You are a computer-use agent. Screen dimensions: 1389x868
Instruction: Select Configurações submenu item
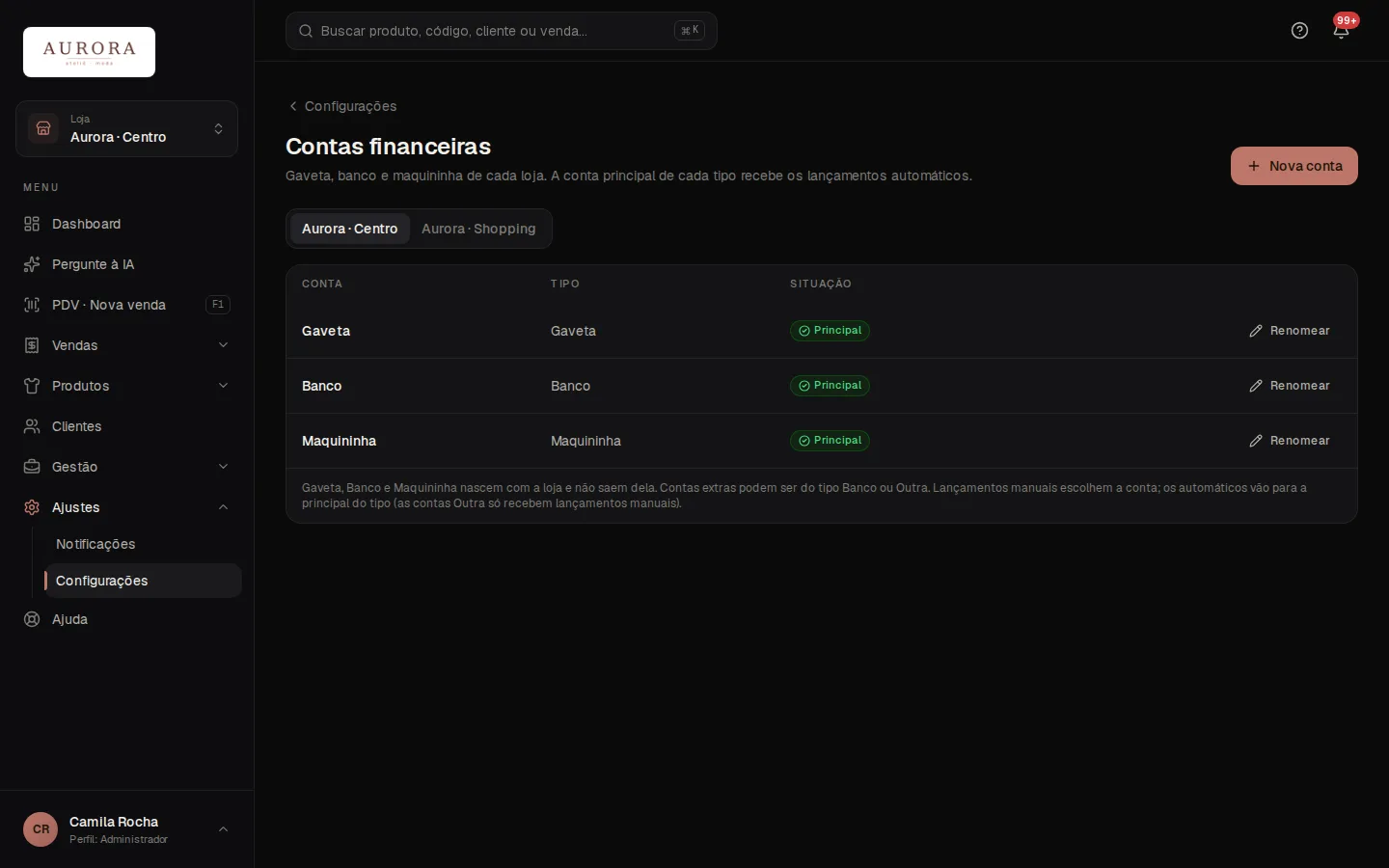point(143,581)
